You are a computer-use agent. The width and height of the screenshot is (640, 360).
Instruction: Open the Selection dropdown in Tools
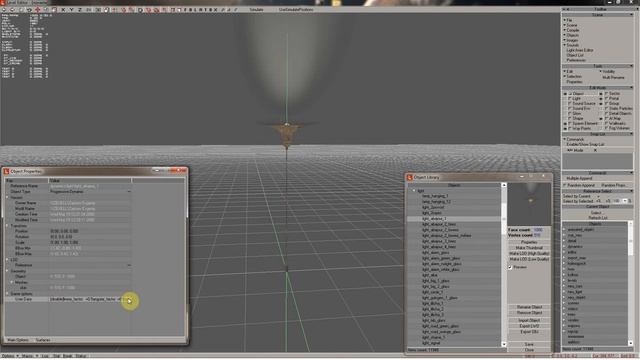[573, 76]
